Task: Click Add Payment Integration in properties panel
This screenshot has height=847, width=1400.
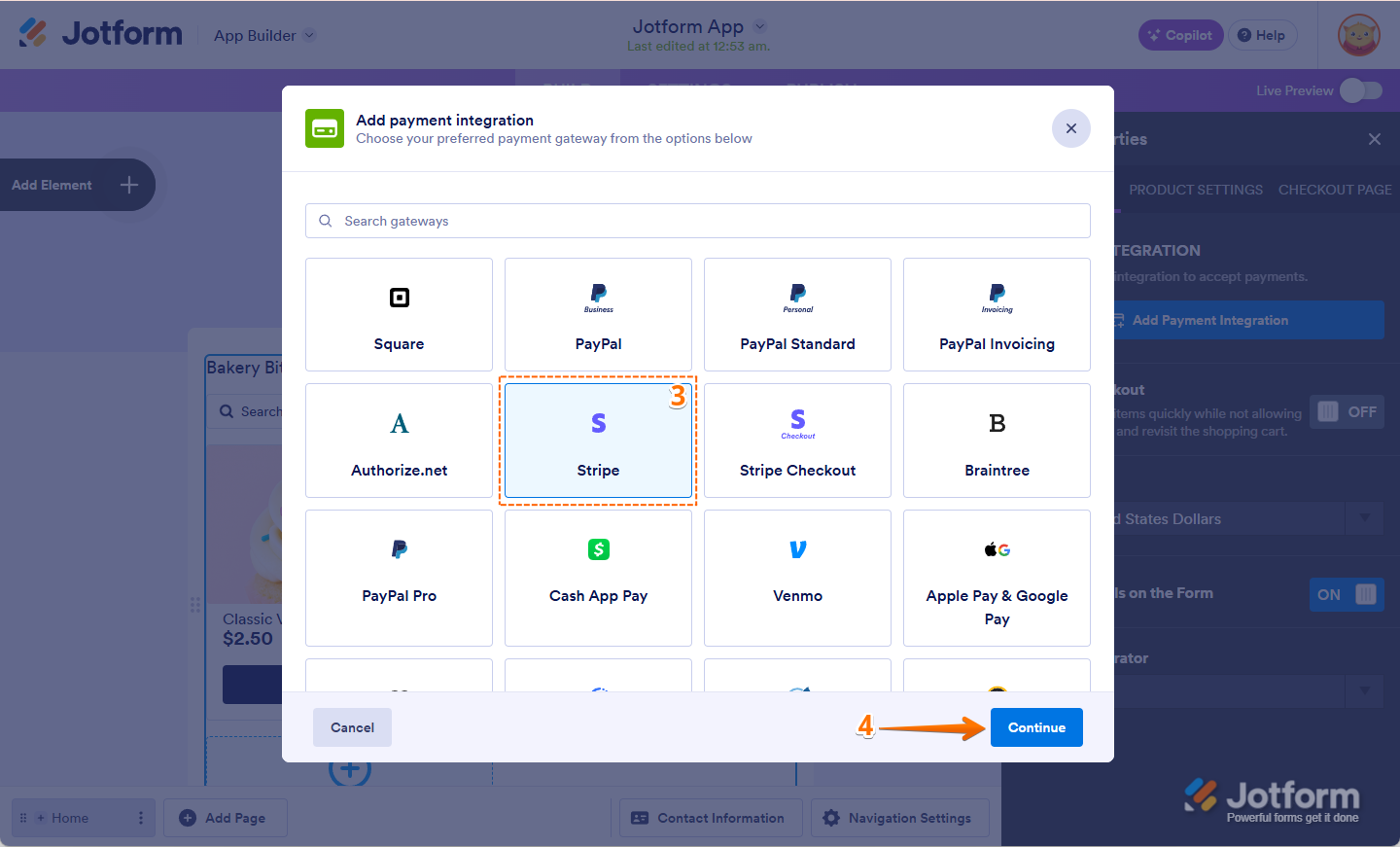Action: tap(1248, 320)
